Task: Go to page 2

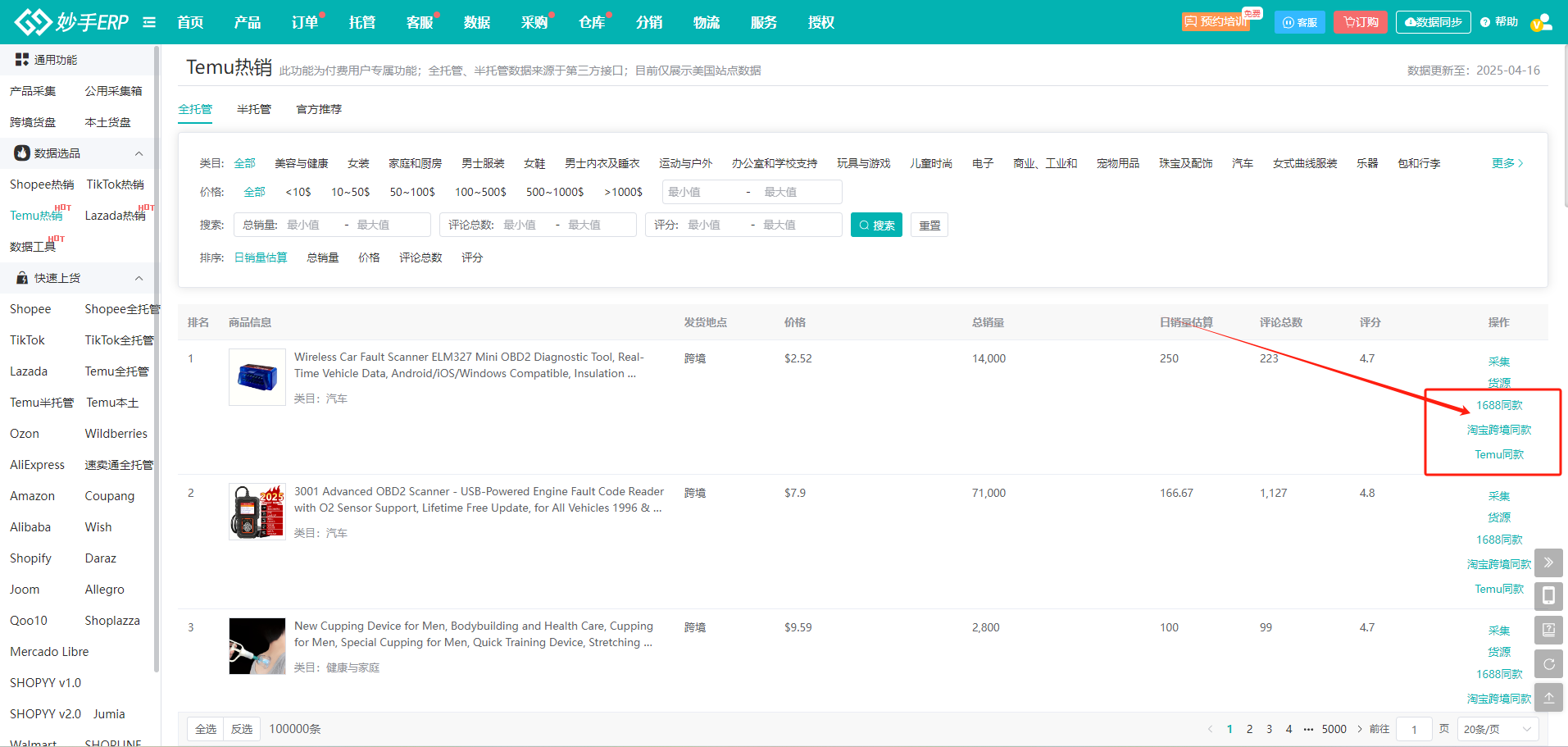Action: tap(1249, 729)
